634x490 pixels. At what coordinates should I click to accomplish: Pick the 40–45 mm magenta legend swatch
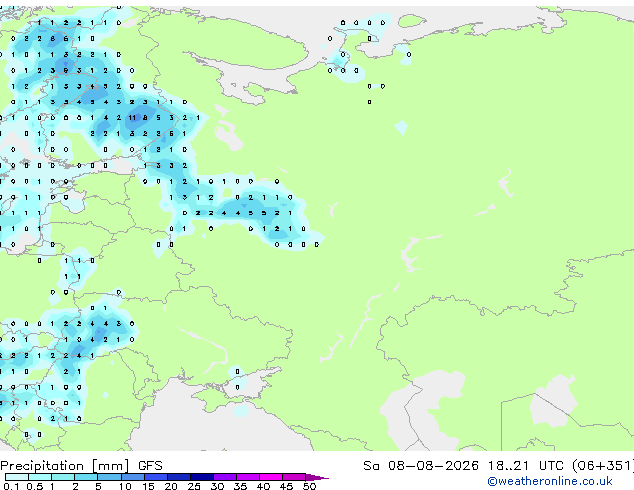pyautogui.click(x=271, y=477)
